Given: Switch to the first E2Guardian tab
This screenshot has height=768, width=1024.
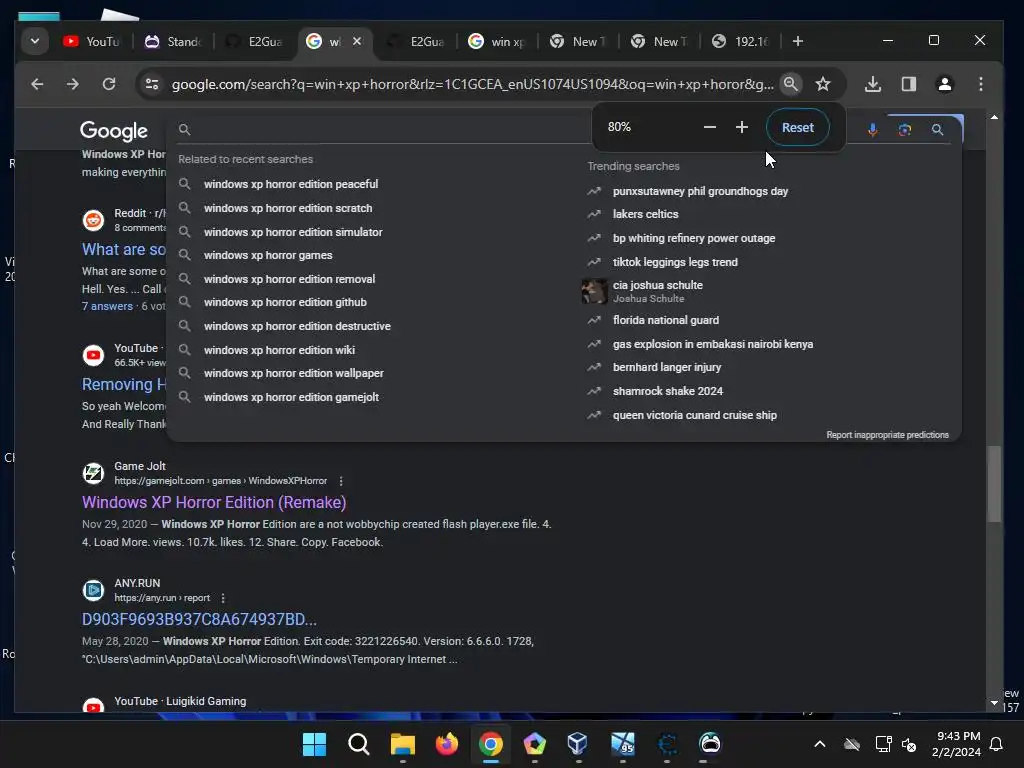Looking at the screenshot, I should click(254, 42).
